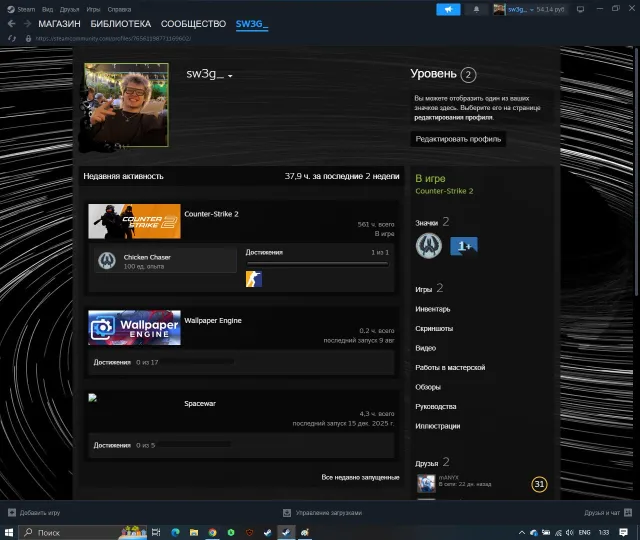Switch to Big Picture mode monitor icon

point(580,9)
